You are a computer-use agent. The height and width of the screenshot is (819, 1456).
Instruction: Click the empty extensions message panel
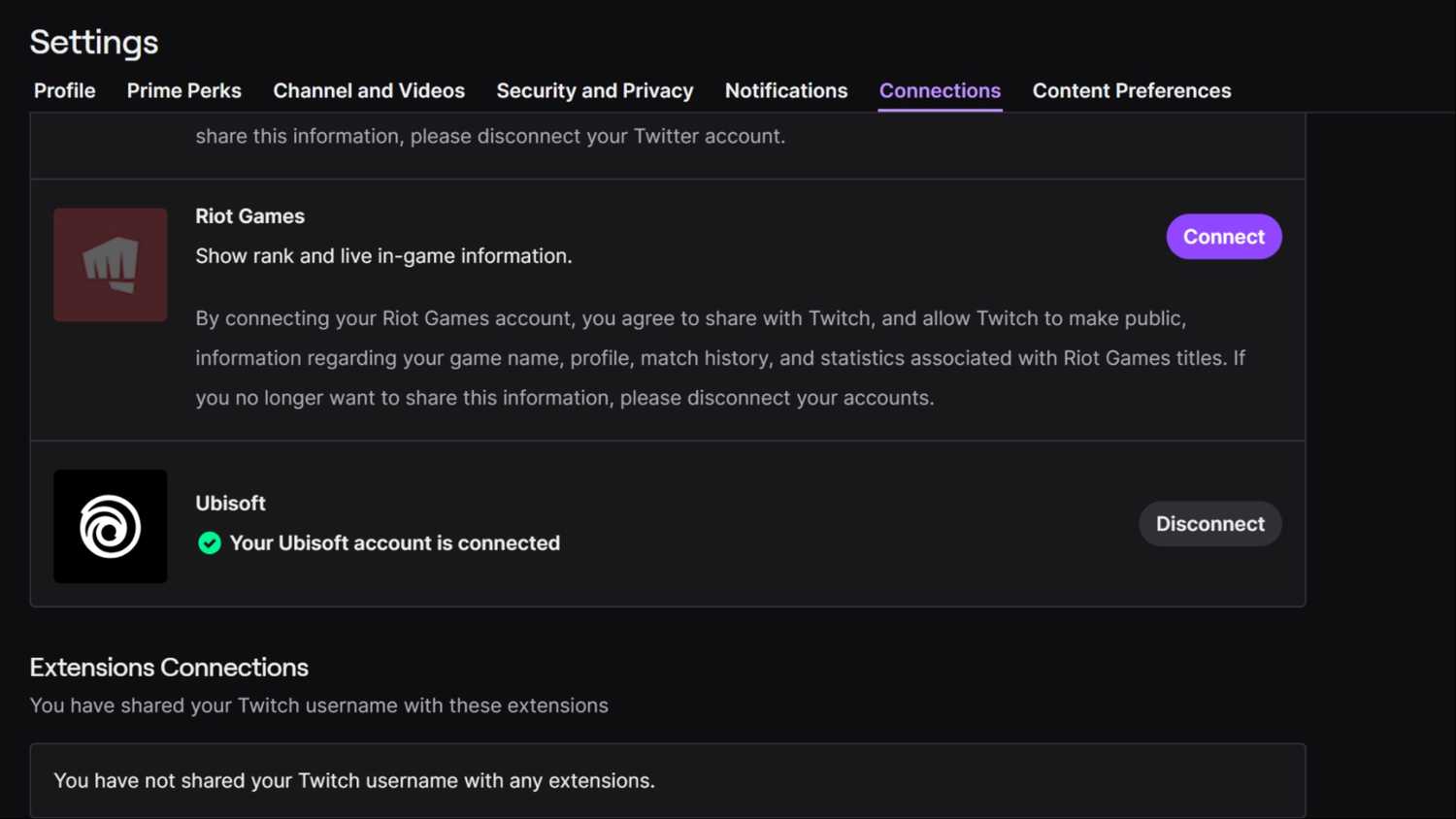pyautogui.click(x=670, y=779)
